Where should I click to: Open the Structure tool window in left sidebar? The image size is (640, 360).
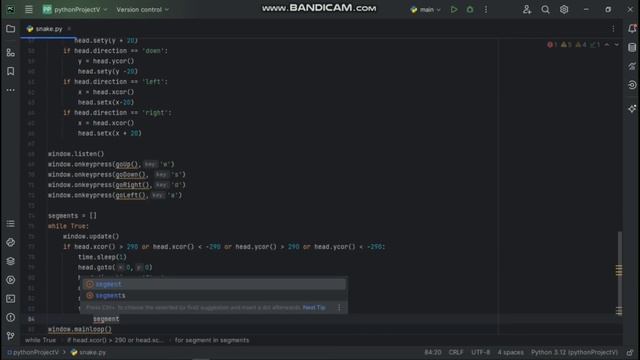pyautogui.click(x=11, y=53)
